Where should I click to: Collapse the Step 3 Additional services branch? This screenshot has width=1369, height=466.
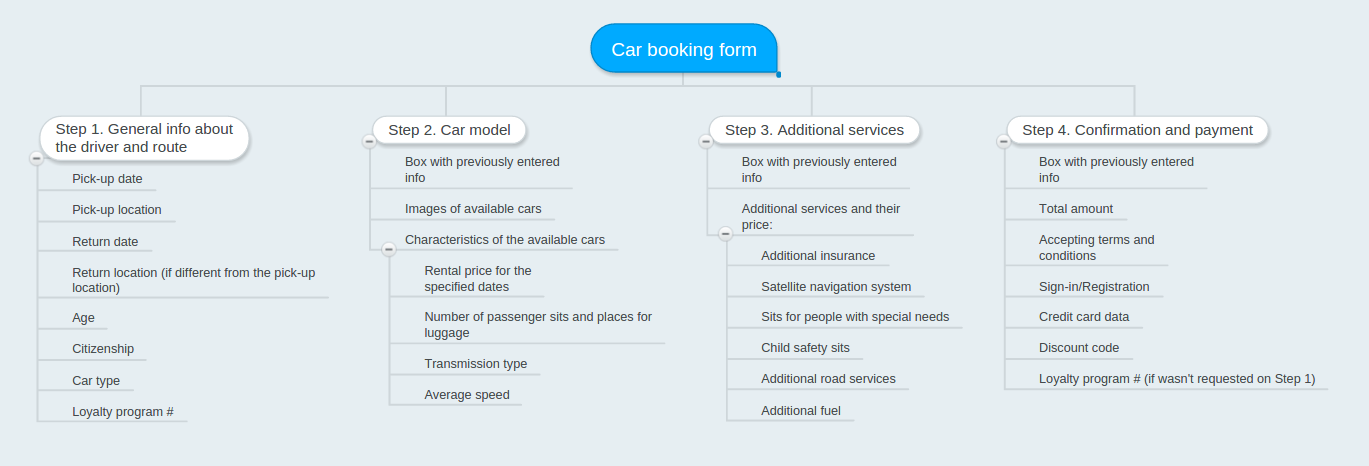tap(706, 142)
